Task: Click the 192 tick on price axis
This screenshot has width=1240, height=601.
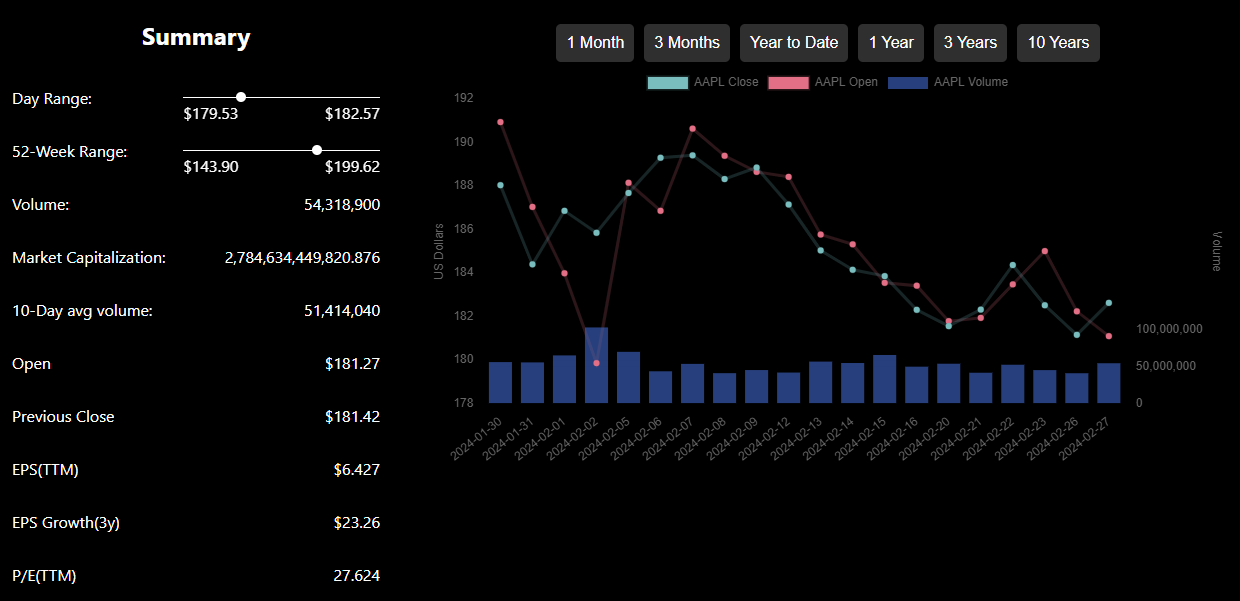Action: pos(463,98)
